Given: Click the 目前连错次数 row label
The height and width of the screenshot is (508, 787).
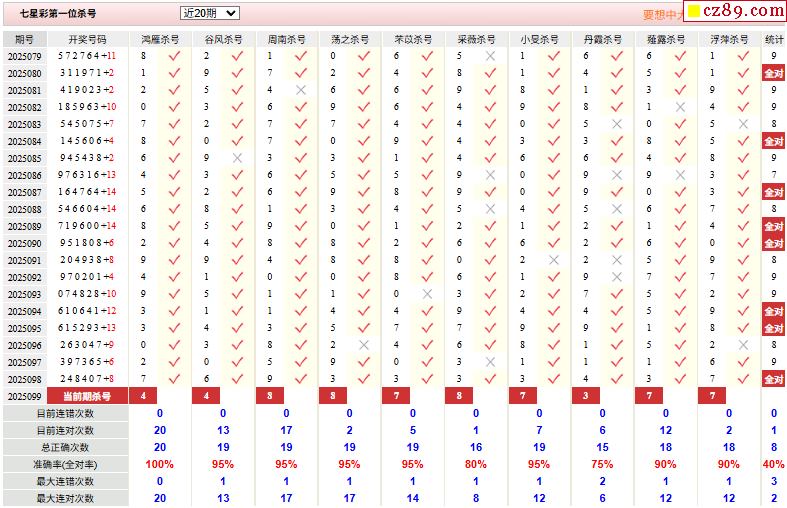Looking at the screenshot, I should 65,414.
